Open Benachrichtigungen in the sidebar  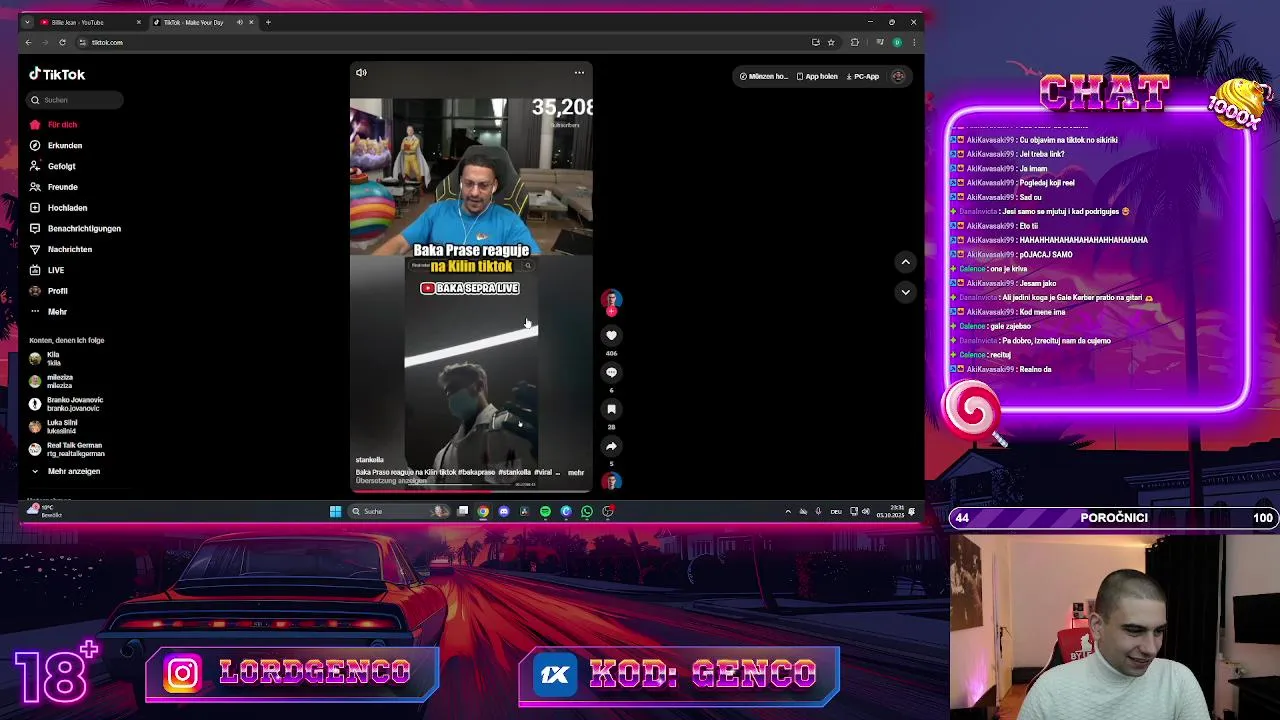pyautogui.click(x=75, y=229)
